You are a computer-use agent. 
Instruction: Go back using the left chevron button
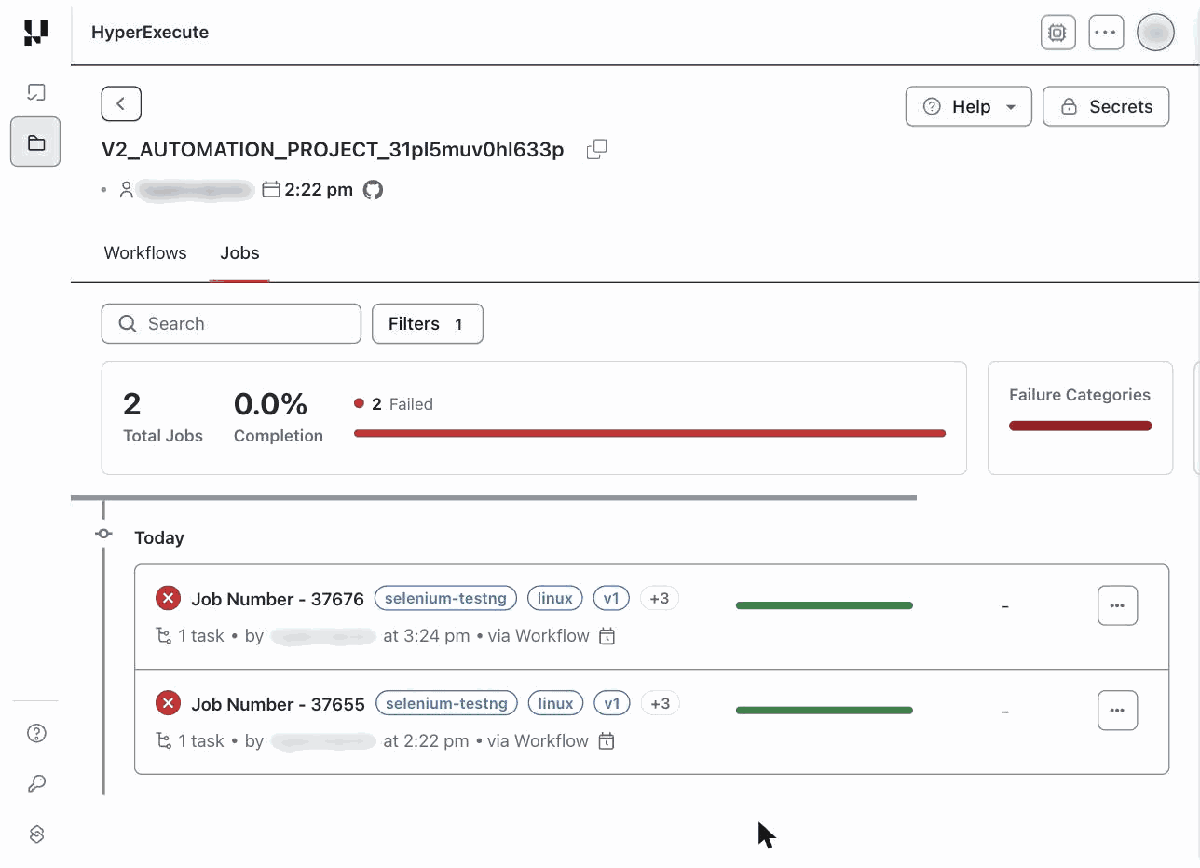(x=121, y=103)
